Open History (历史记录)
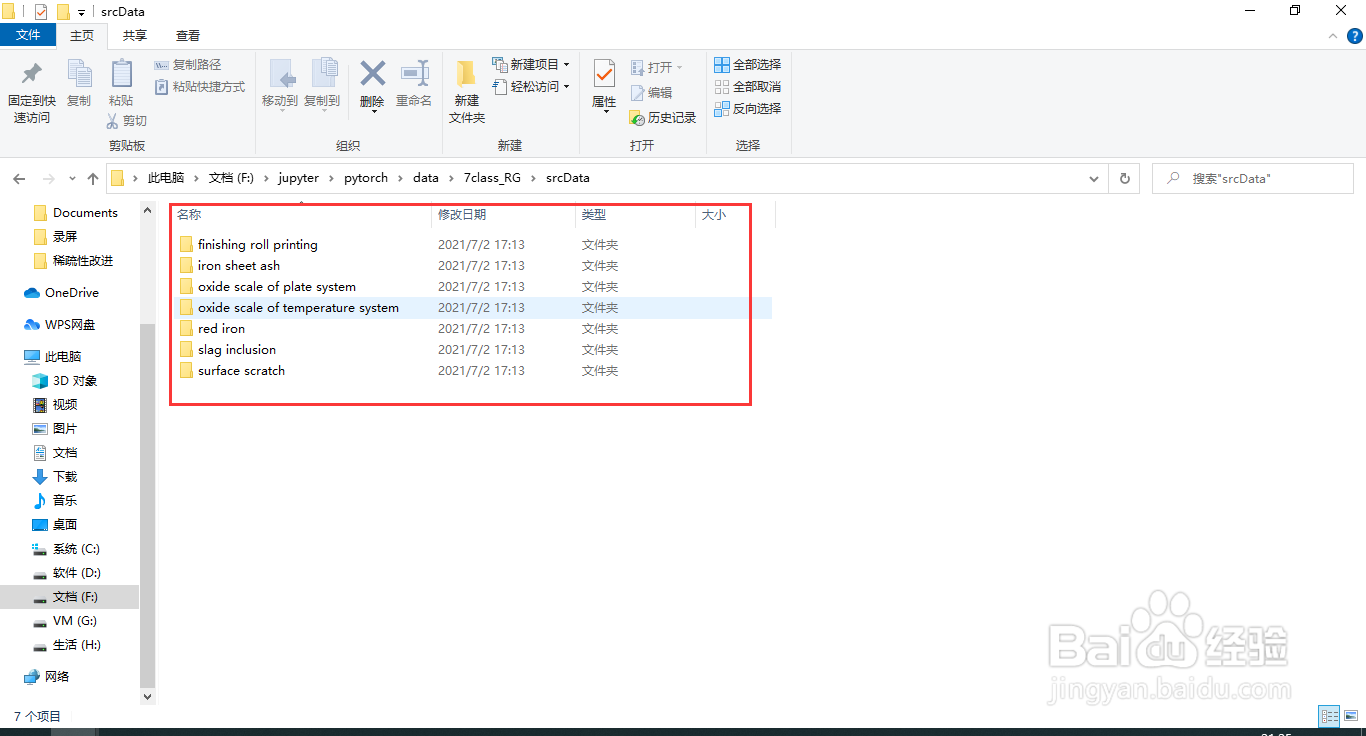 click(x=662, y=117)
